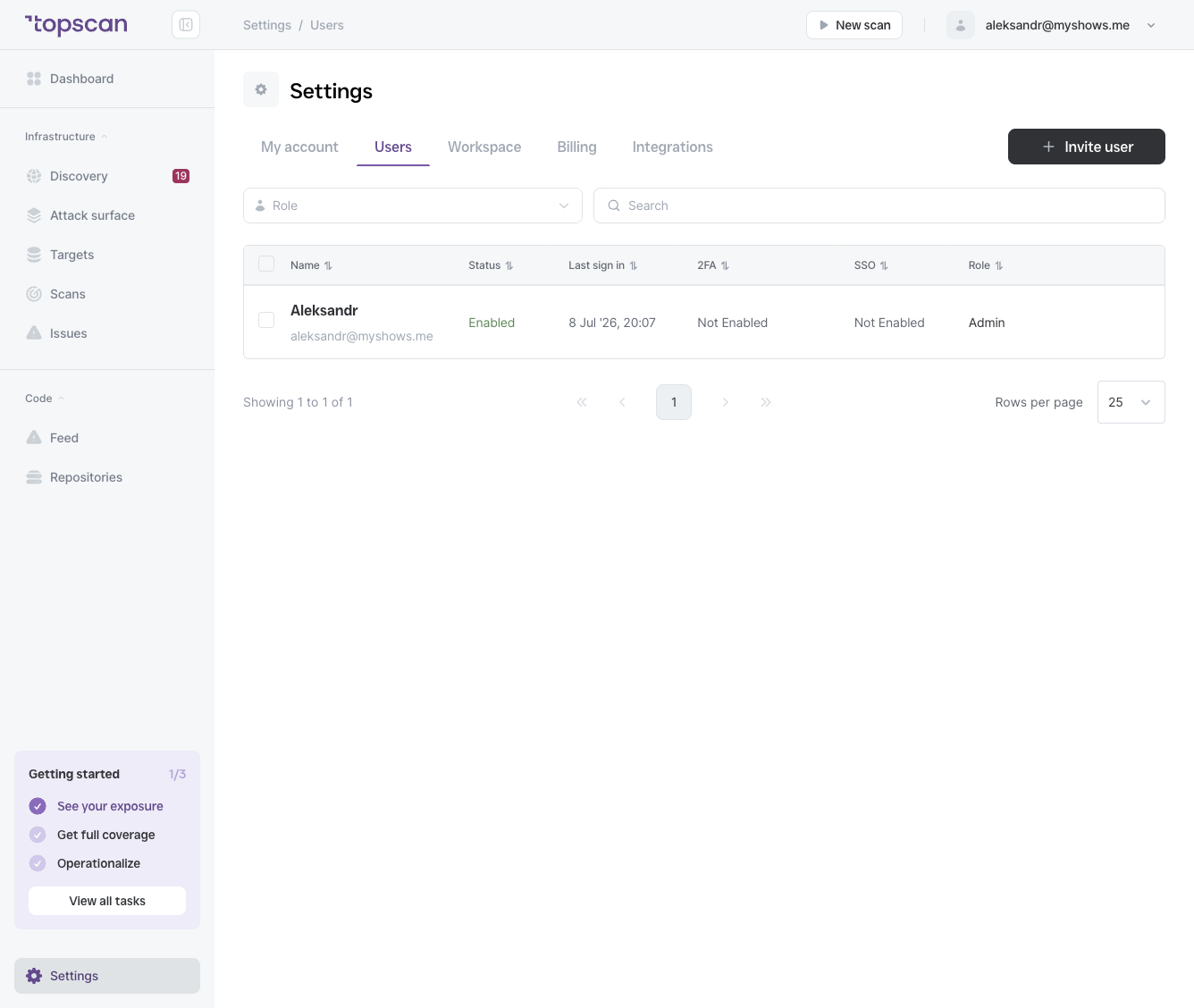Viewport: 1194px width, 1008px height.
Task: Click aleksandr@myshows.me email in table row
Action: [x=362, y=336]
